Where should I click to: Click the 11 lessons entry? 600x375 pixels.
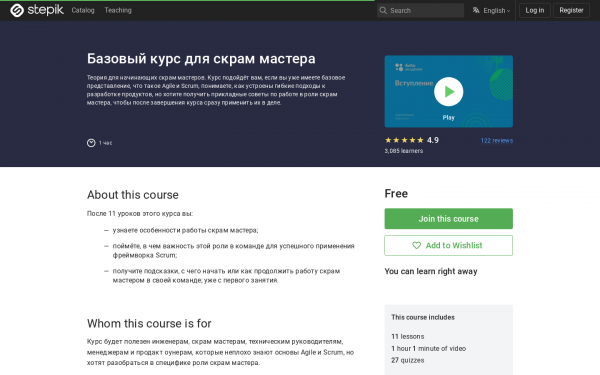point(408,336)
